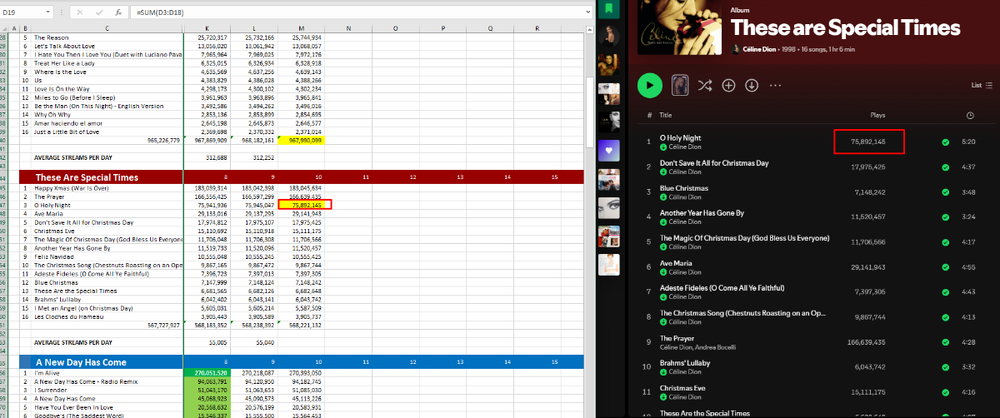The height and width of the screenshot is (418, 1000).
Task: Open Insert Function fx button
Action: (118, 12)
